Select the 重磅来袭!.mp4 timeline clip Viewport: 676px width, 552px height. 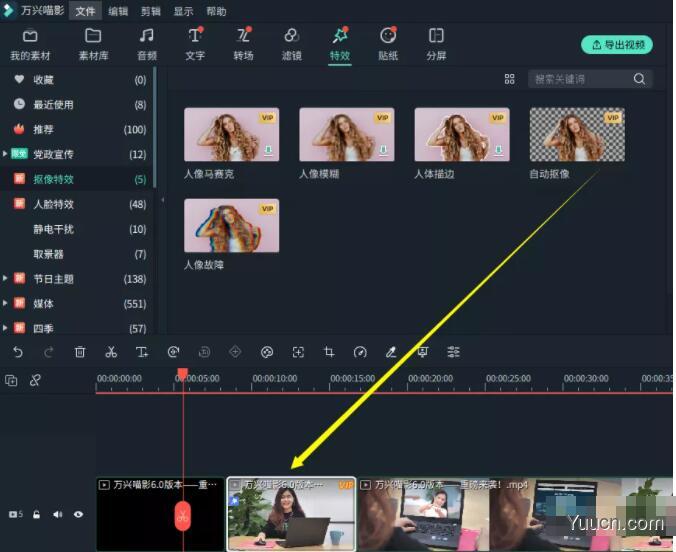click(516, 514)
